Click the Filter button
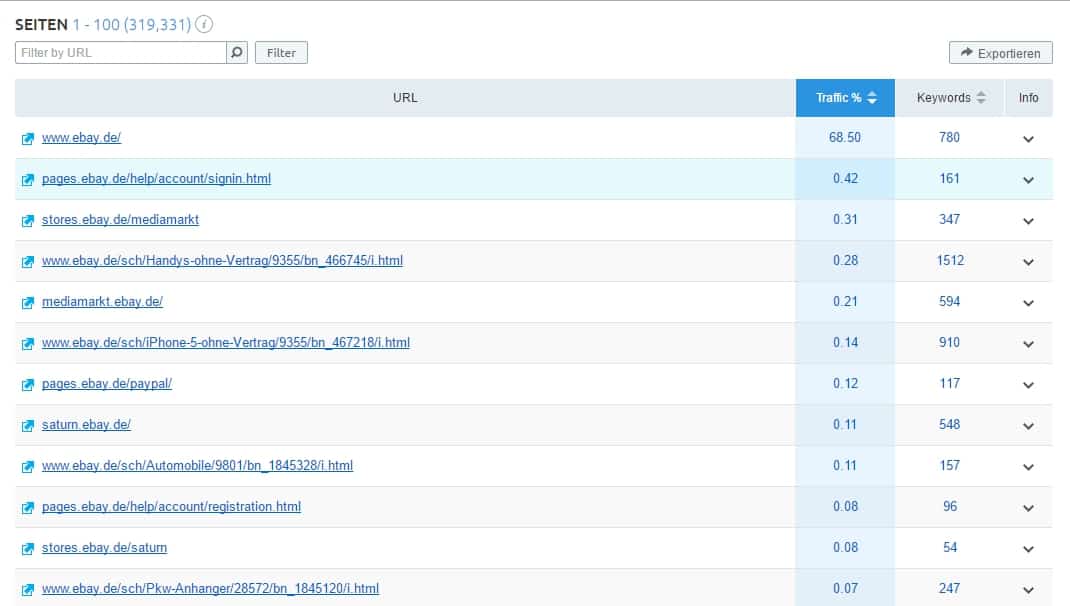Viewport: 1070px width, 606px height. pos(281,53)
